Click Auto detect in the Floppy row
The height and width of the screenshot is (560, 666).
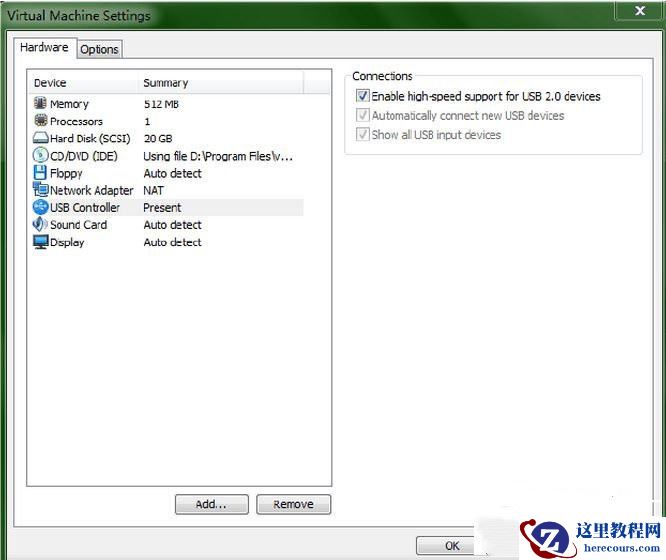[172, 173]
